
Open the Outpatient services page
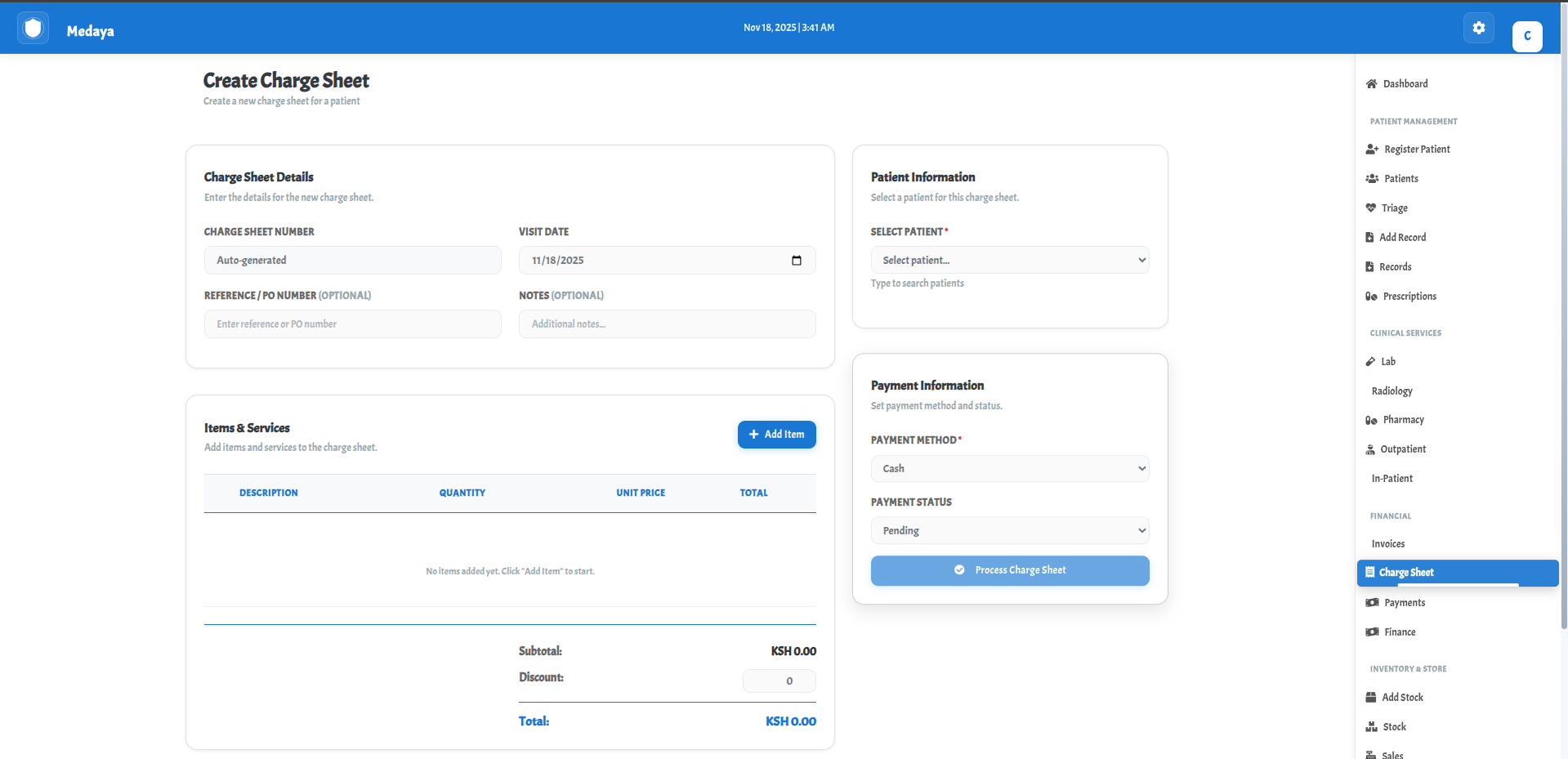pyautogui.click(x=1403, y=449)
